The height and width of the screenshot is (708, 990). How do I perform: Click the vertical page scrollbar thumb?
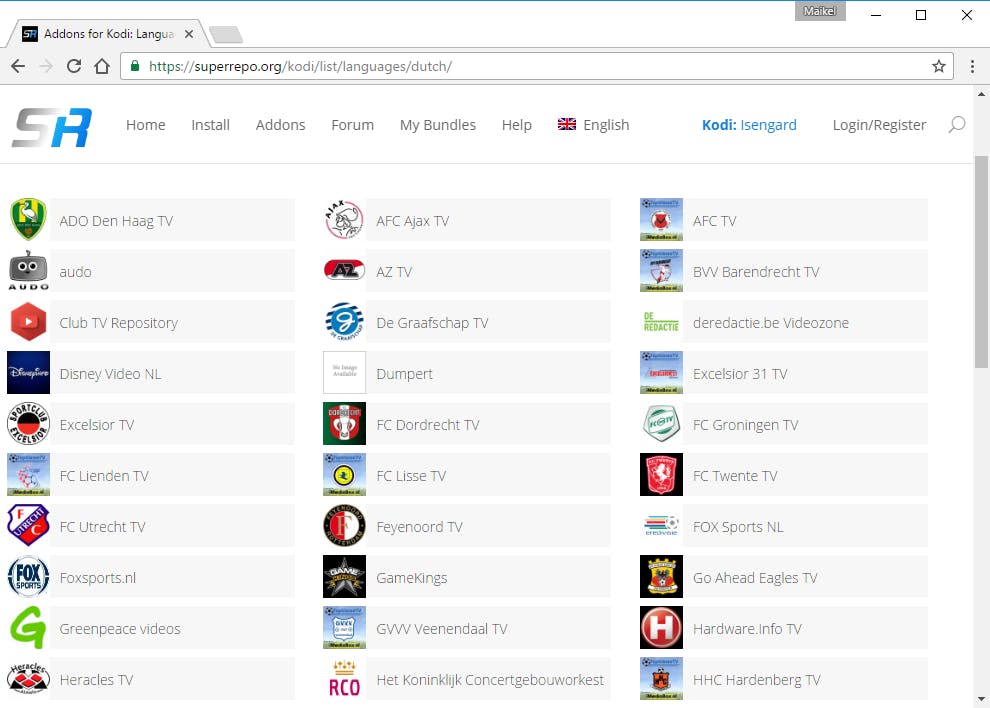point(981,262)
